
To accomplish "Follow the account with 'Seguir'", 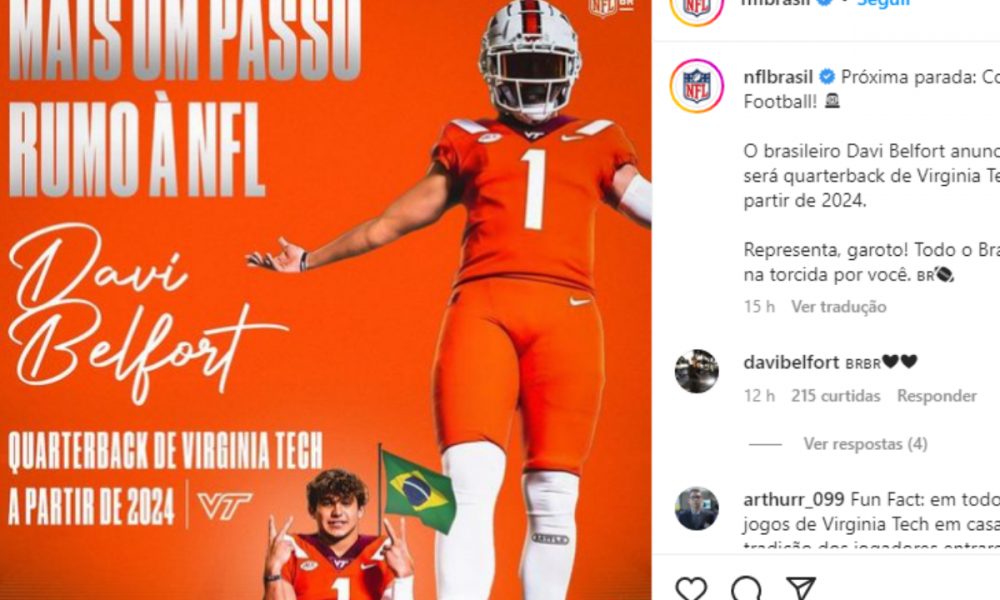I will 883,3.
